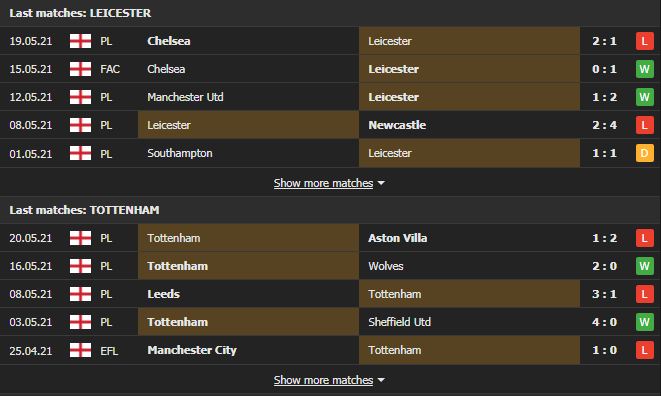Screen dimensions: 661x396
Task: Open the Newcastle team name on 08.05.21
Action: (397, 125)
